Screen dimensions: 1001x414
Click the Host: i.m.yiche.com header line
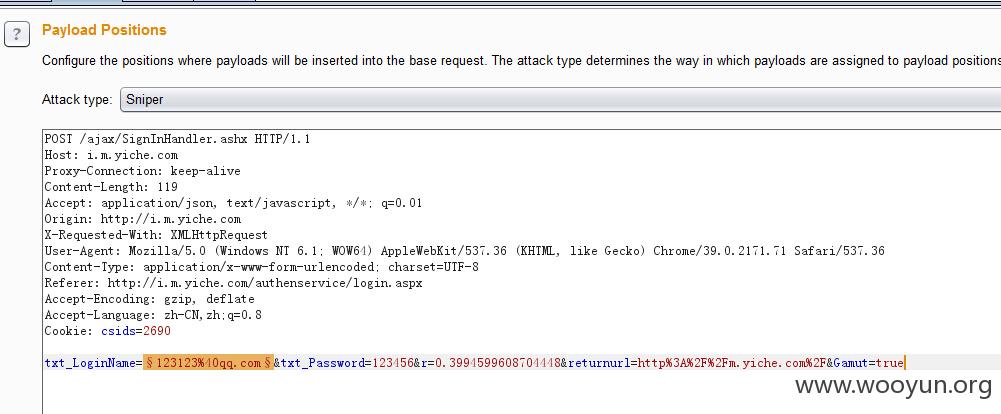[111, 154]
